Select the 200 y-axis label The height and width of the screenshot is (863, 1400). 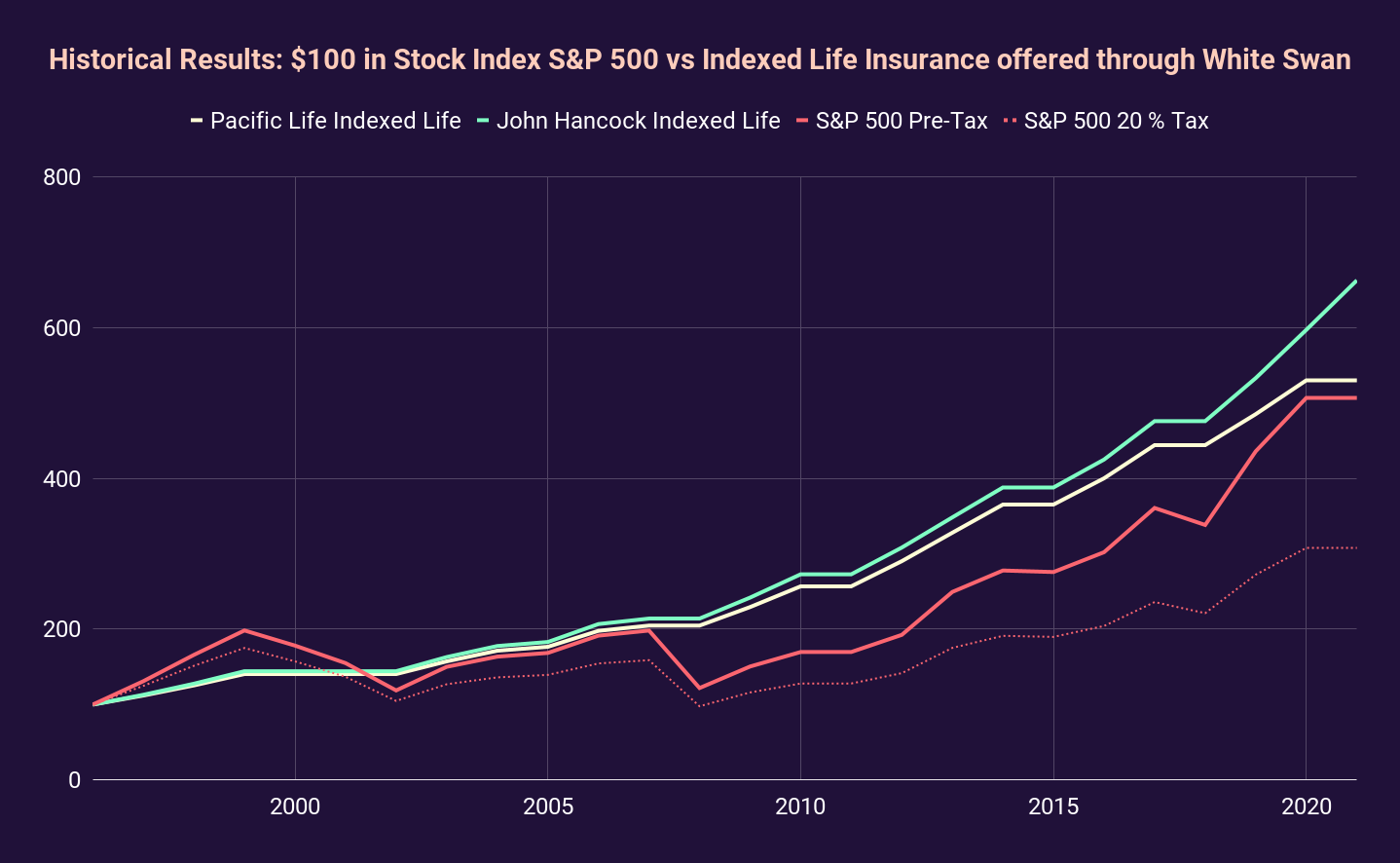[61, 629]
